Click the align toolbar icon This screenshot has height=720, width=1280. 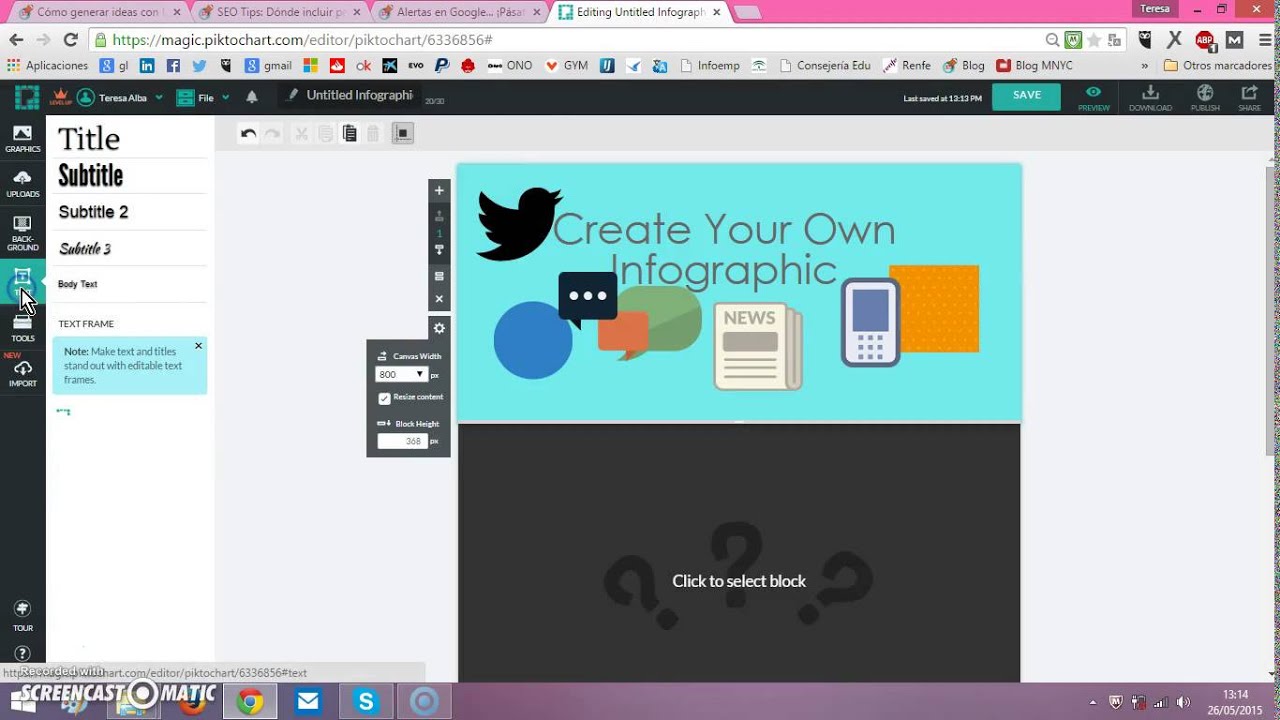402,133
